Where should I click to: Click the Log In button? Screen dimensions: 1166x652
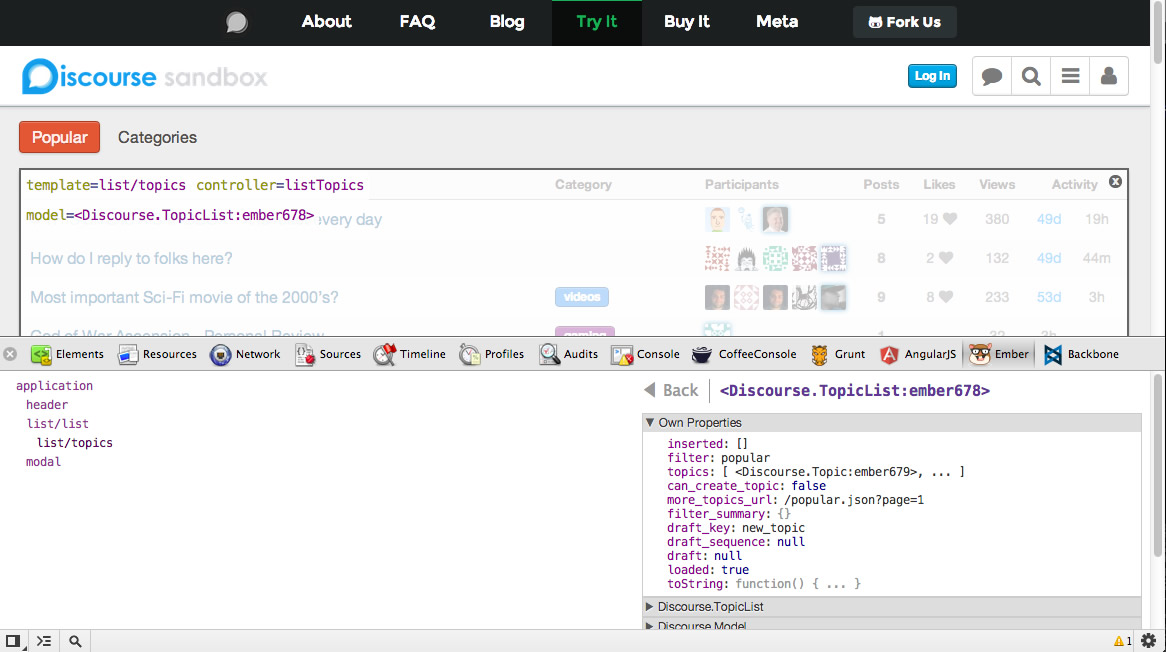(932, 76)
